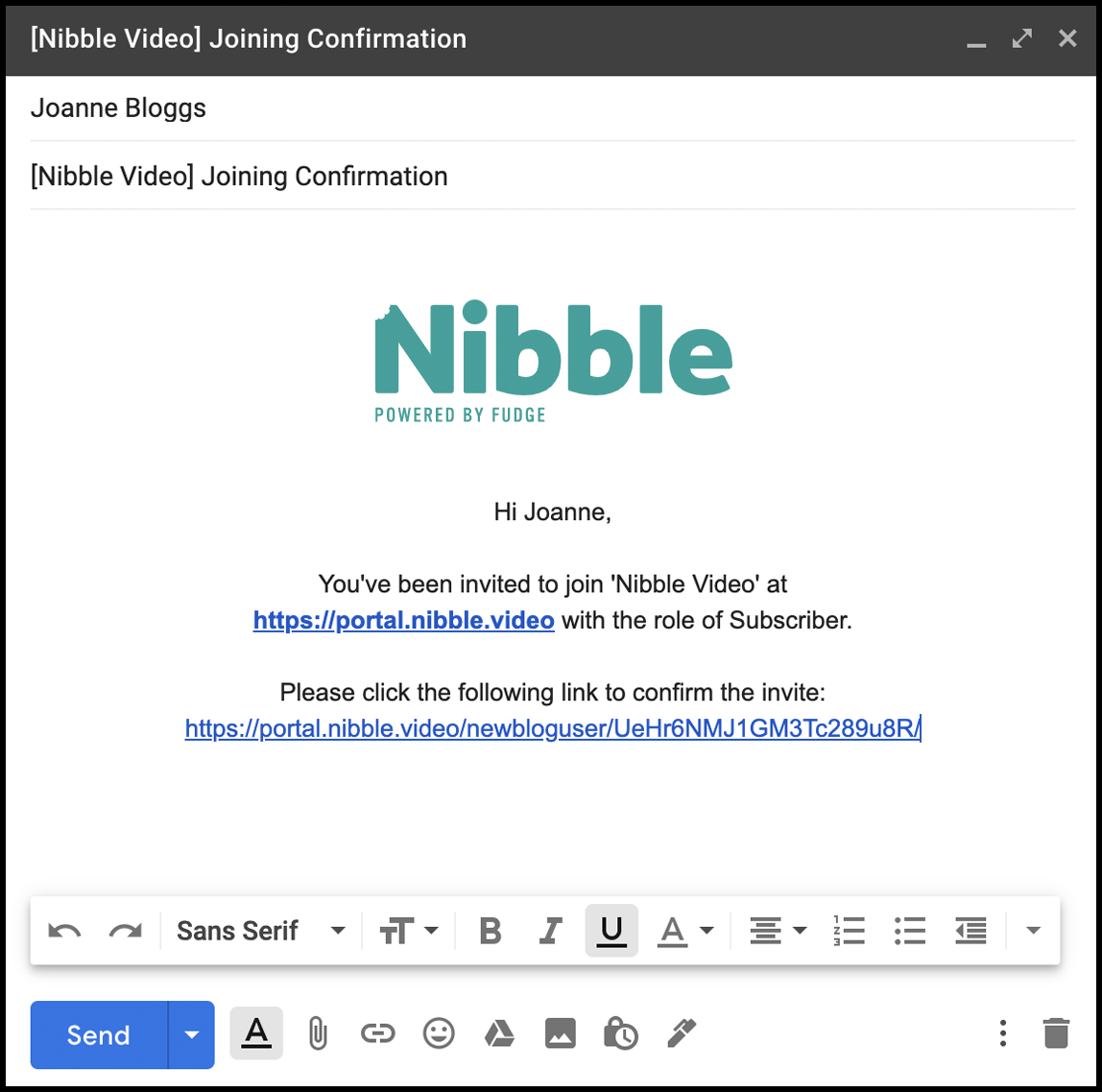Open the text alignment dropdown
Image resolution: width=1102 pixels, height=1092 pixels.
click(778, 931)
